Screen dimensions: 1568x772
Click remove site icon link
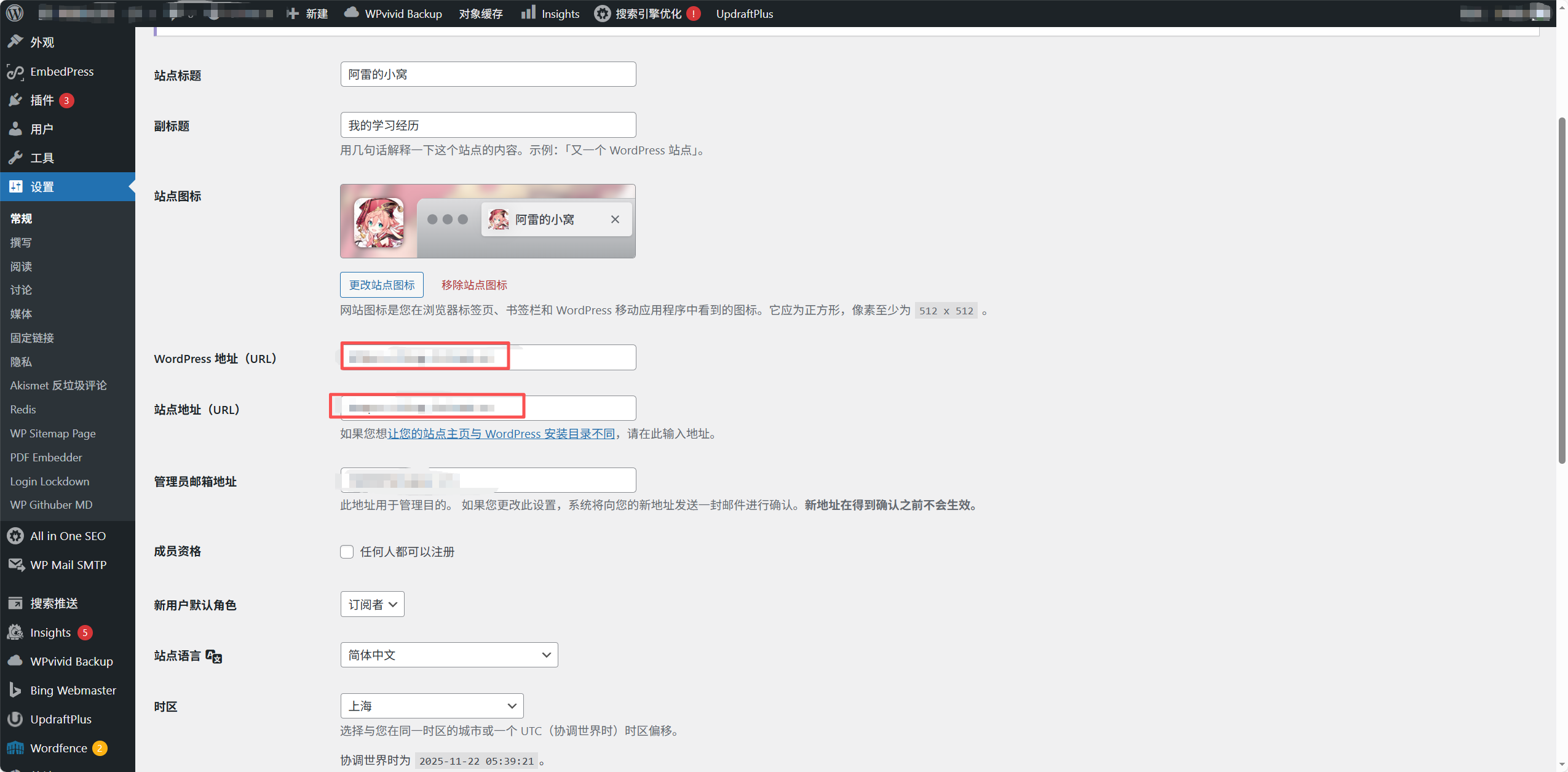tap(474, 285)
